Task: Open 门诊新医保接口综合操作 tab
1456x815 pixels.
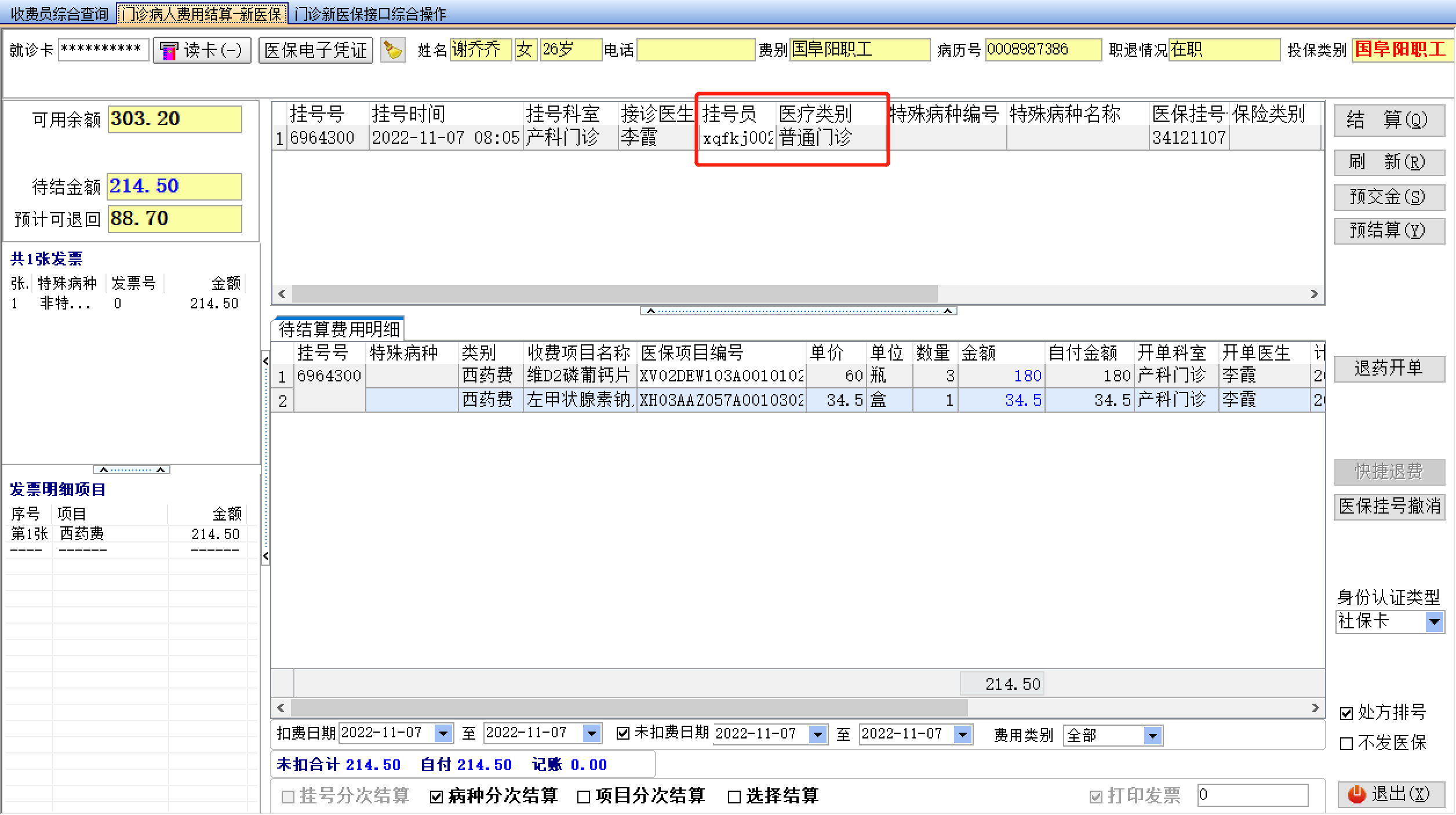Action: 370,13
